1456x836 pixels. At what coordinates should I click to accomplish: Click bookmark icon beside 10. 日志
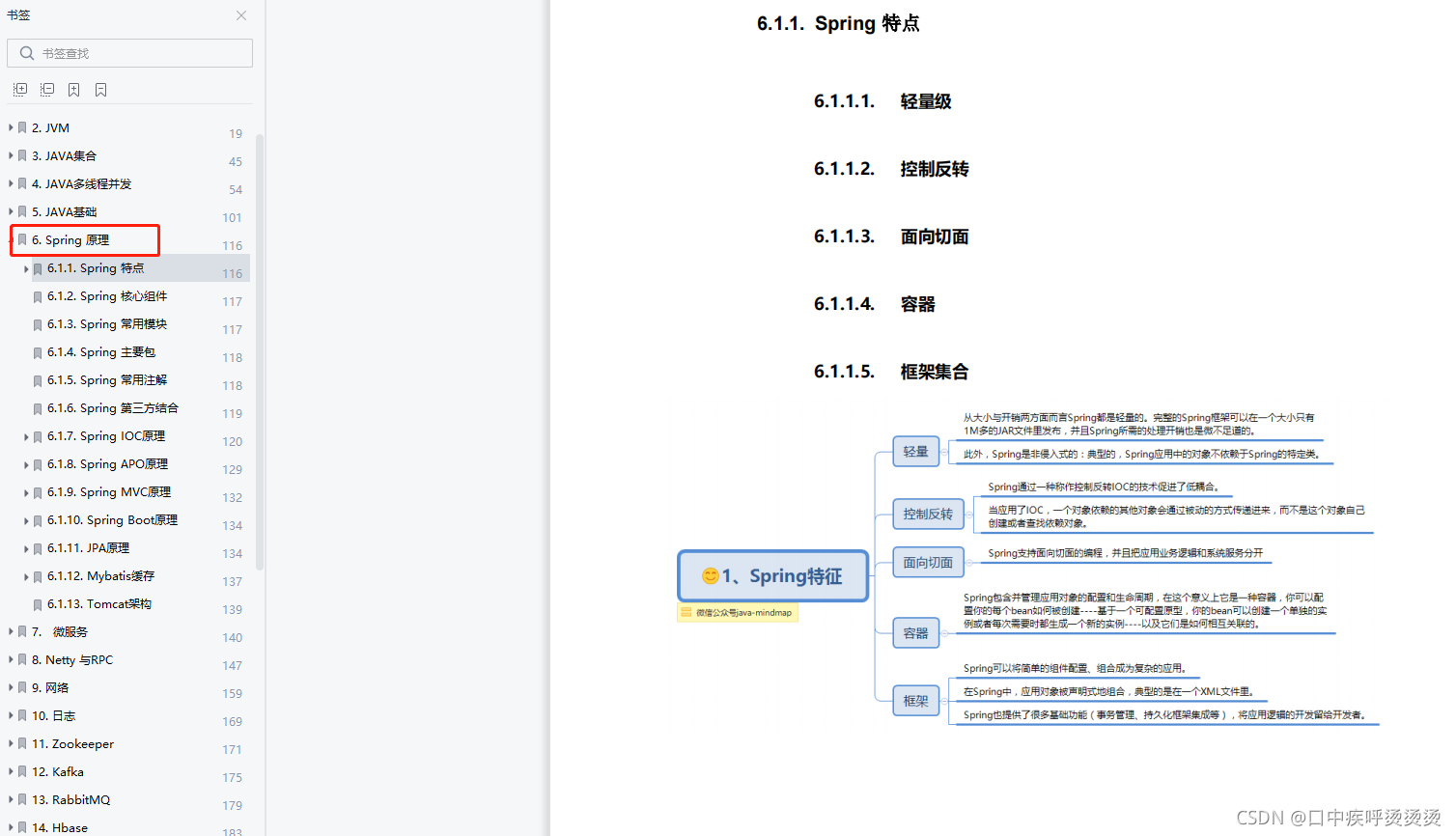[22, 716]
